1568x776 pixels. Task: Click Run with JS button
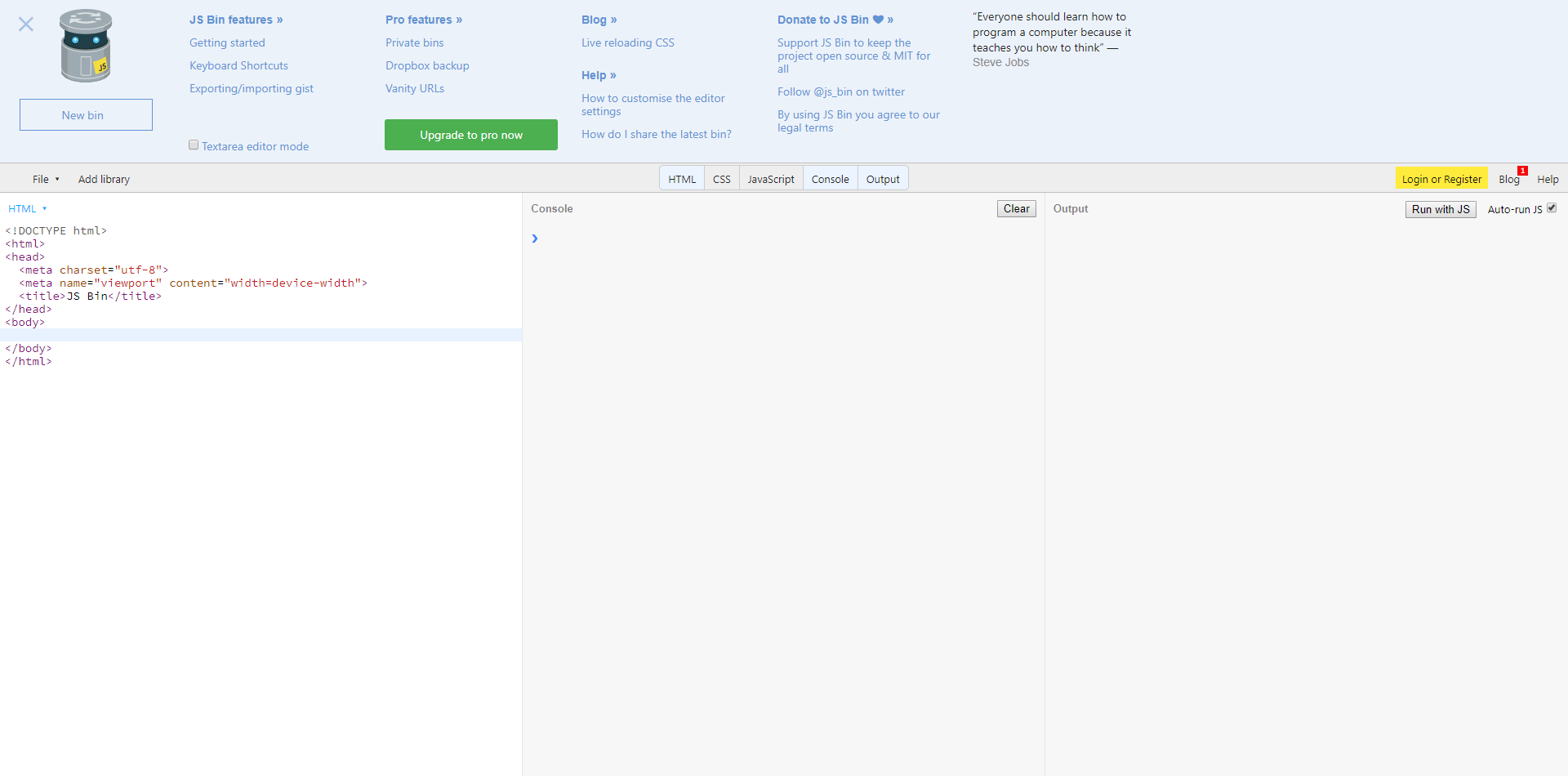click(1441, 209)
